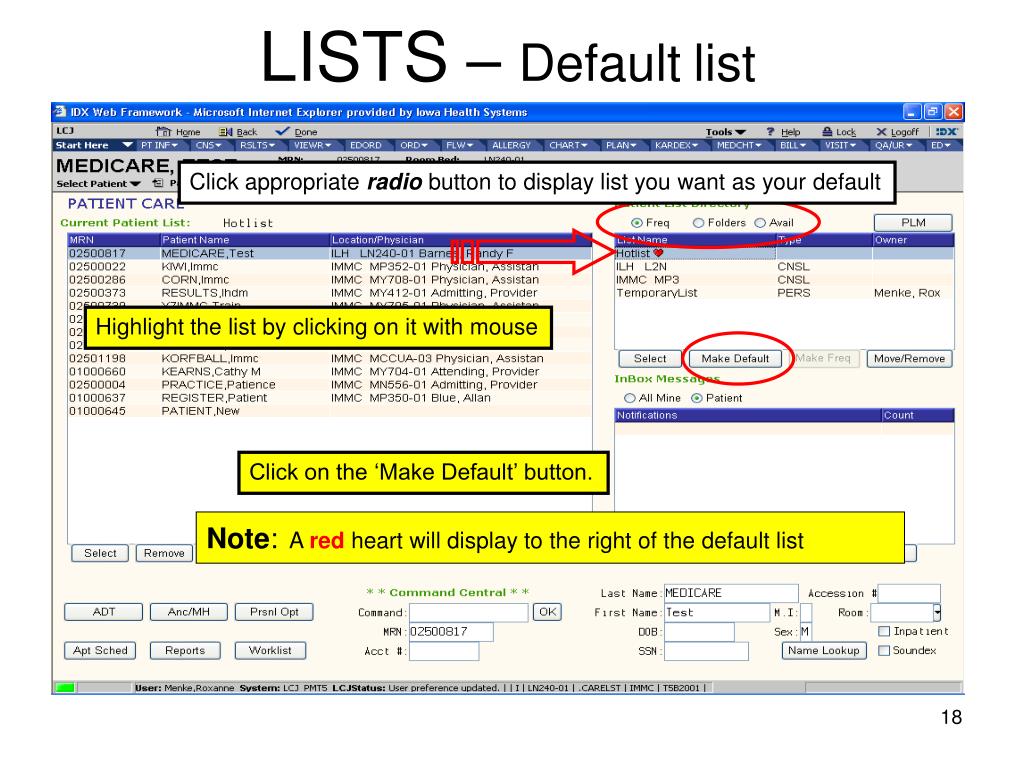Viewport: 1024px width, 768px height.
Task: Open Help with the question mark icon
Action: [x=771, y=132]
